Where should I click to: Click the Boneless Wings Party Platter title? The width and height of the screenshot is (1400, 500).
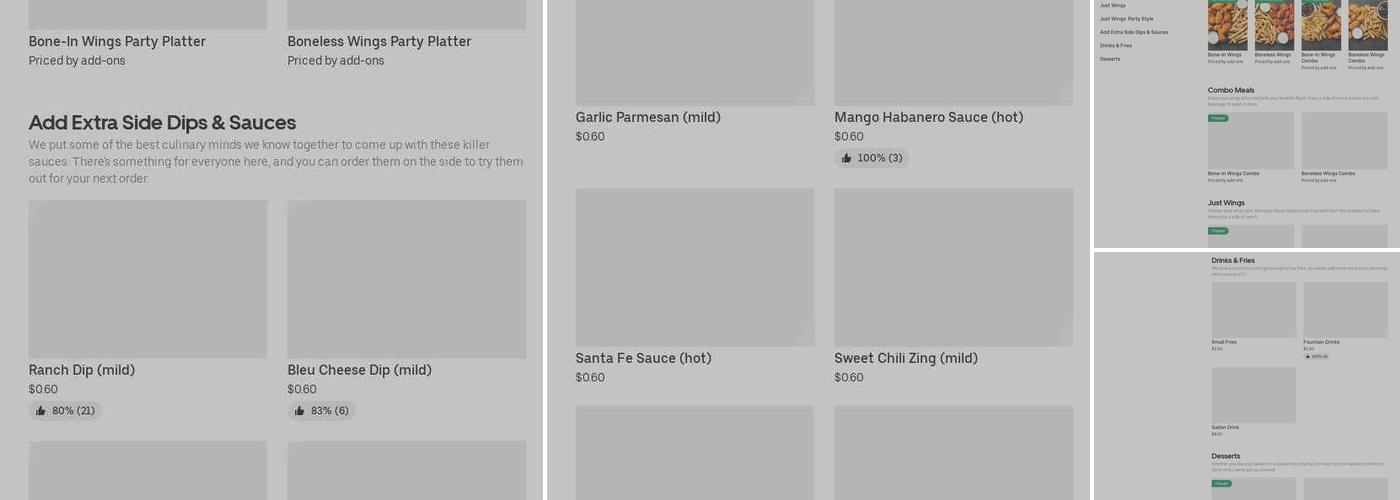[x=379, y=41]
